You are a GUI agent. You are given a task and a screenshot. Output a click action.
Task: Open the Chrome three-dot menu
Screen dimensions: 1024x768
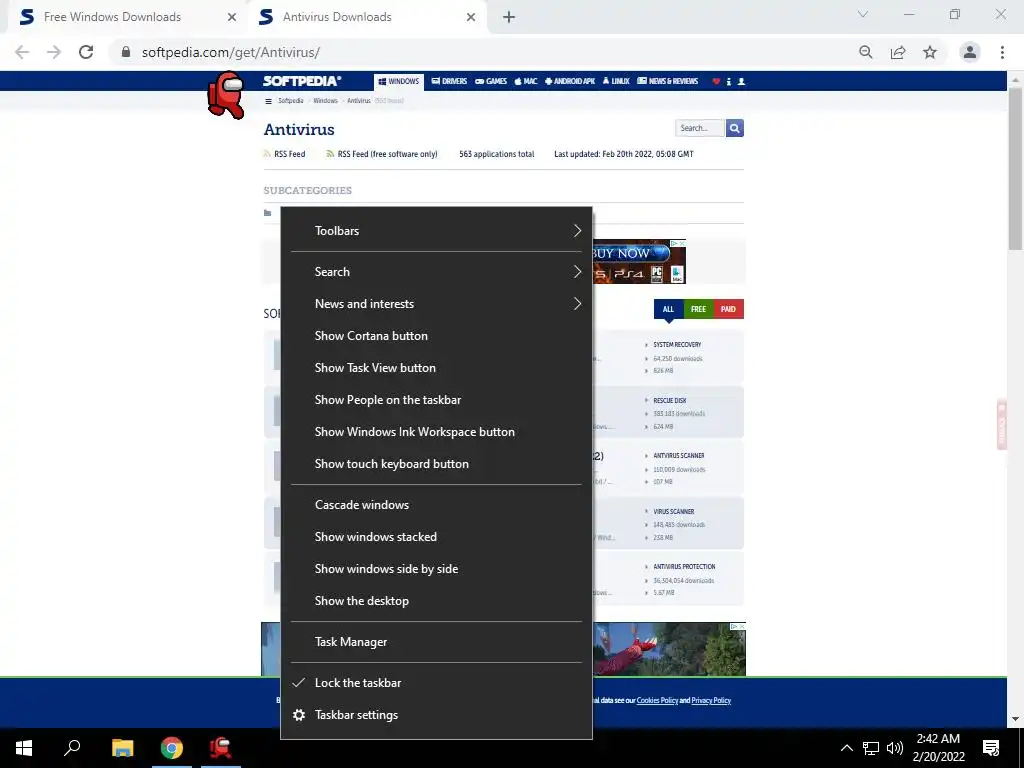1002,52
